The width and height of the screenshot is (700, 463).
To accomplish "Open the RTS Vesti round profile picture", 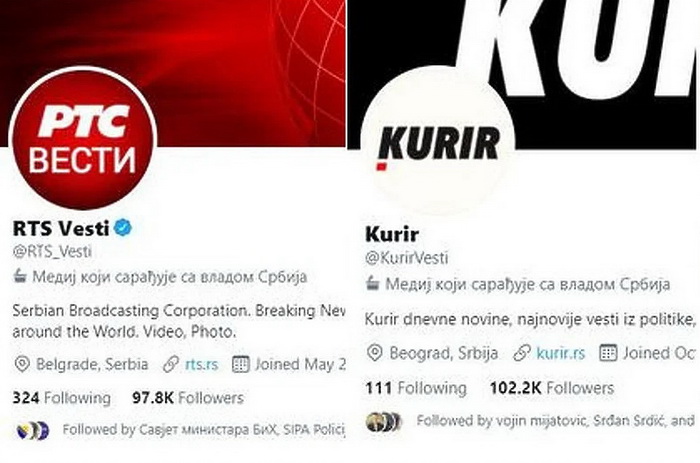I will pos(83,138).
